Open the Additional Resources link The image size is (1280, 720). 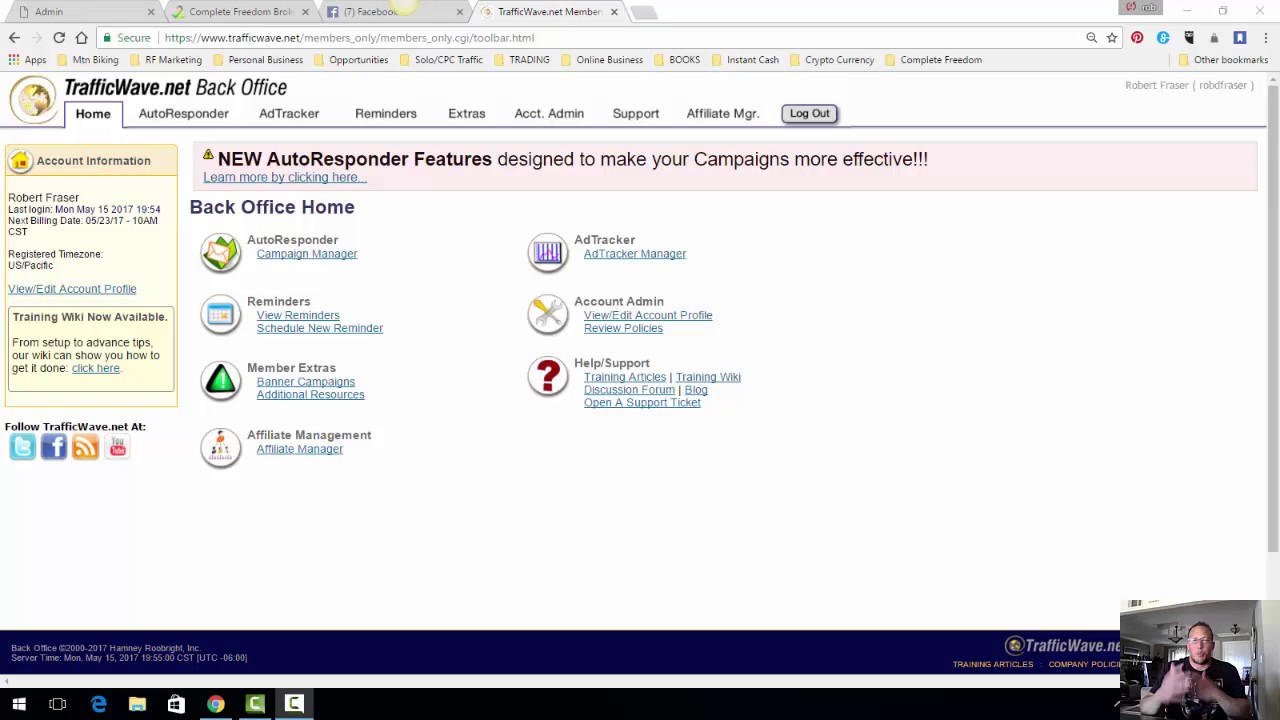[310, 394]
